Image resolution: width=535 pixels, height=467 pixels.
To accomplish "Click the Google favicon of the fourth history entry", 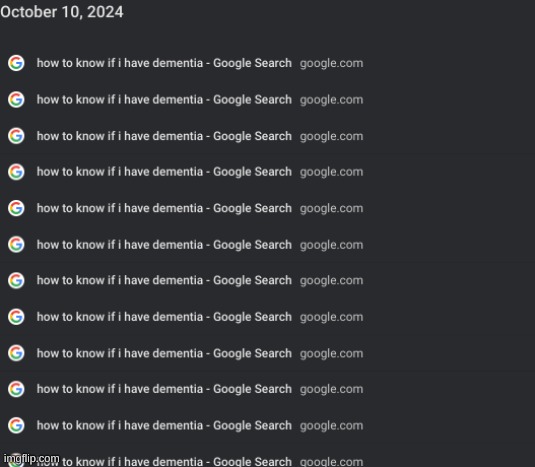I will pyautogui.click(x=16, y=172).
